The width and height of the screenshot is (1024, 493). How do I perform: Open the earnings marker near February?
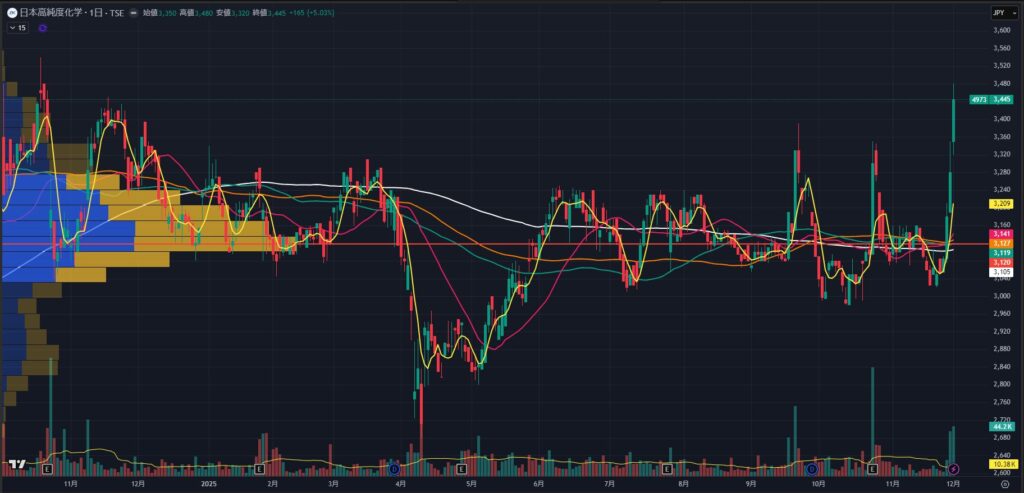(259, 468)
